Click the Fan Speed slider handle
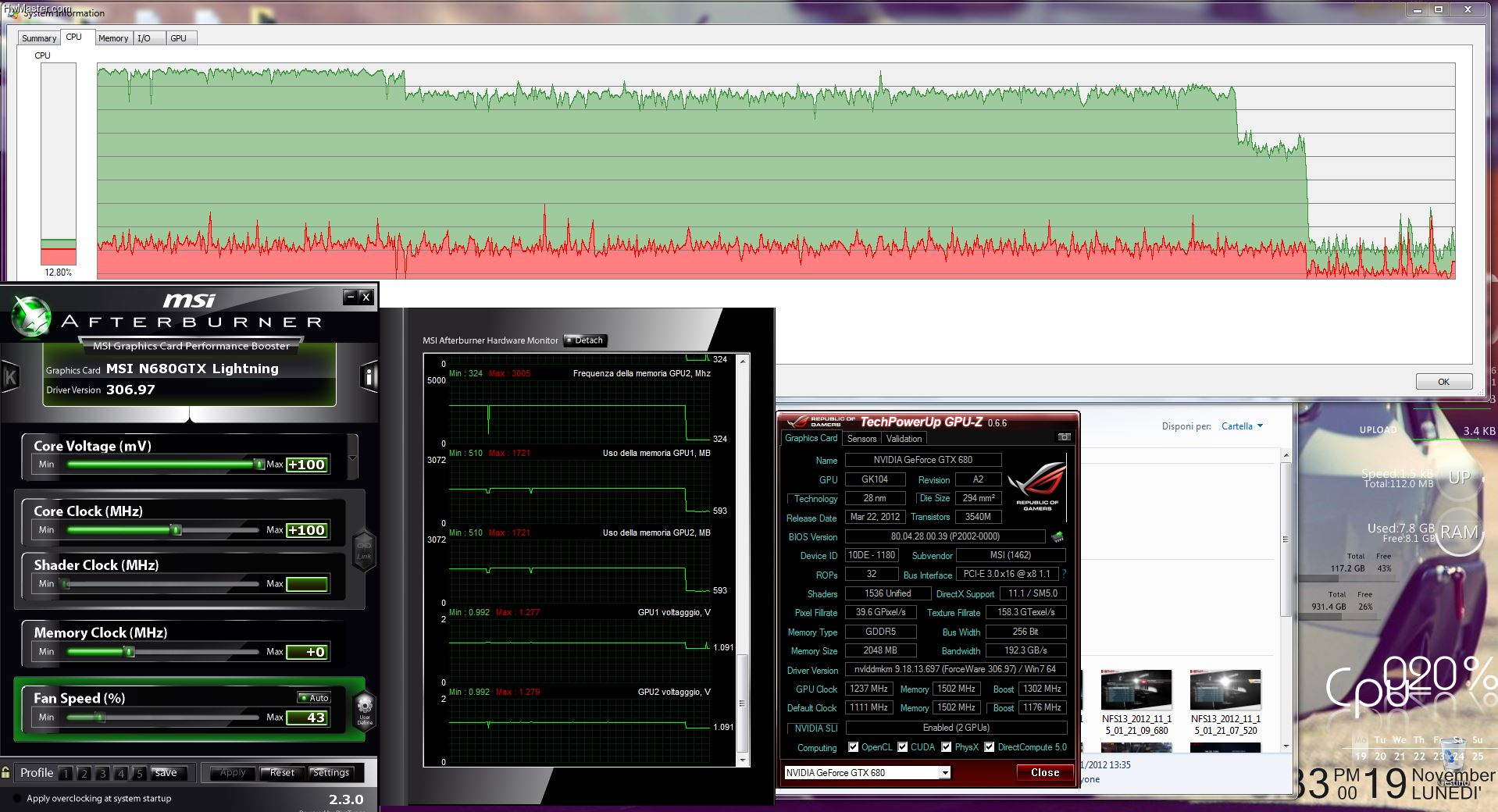 99,718
